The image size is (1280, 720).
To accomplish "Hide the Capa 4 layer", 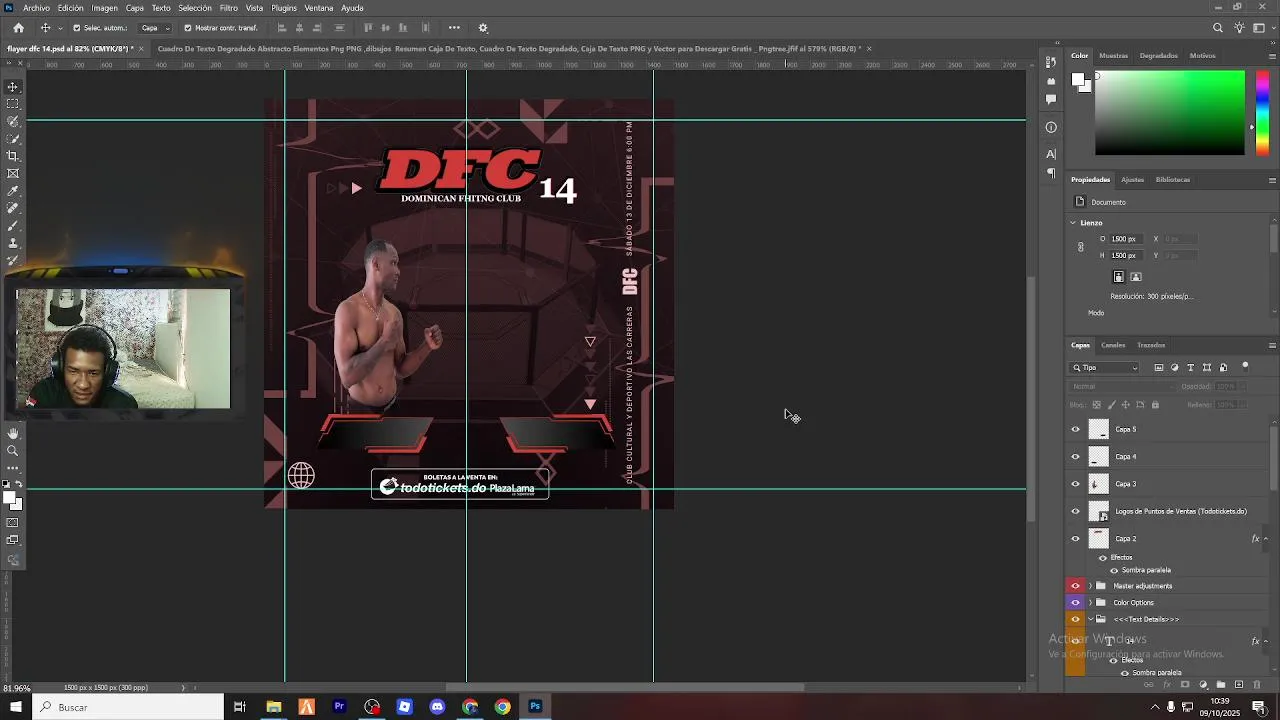I will click(x=1076, y=457).
